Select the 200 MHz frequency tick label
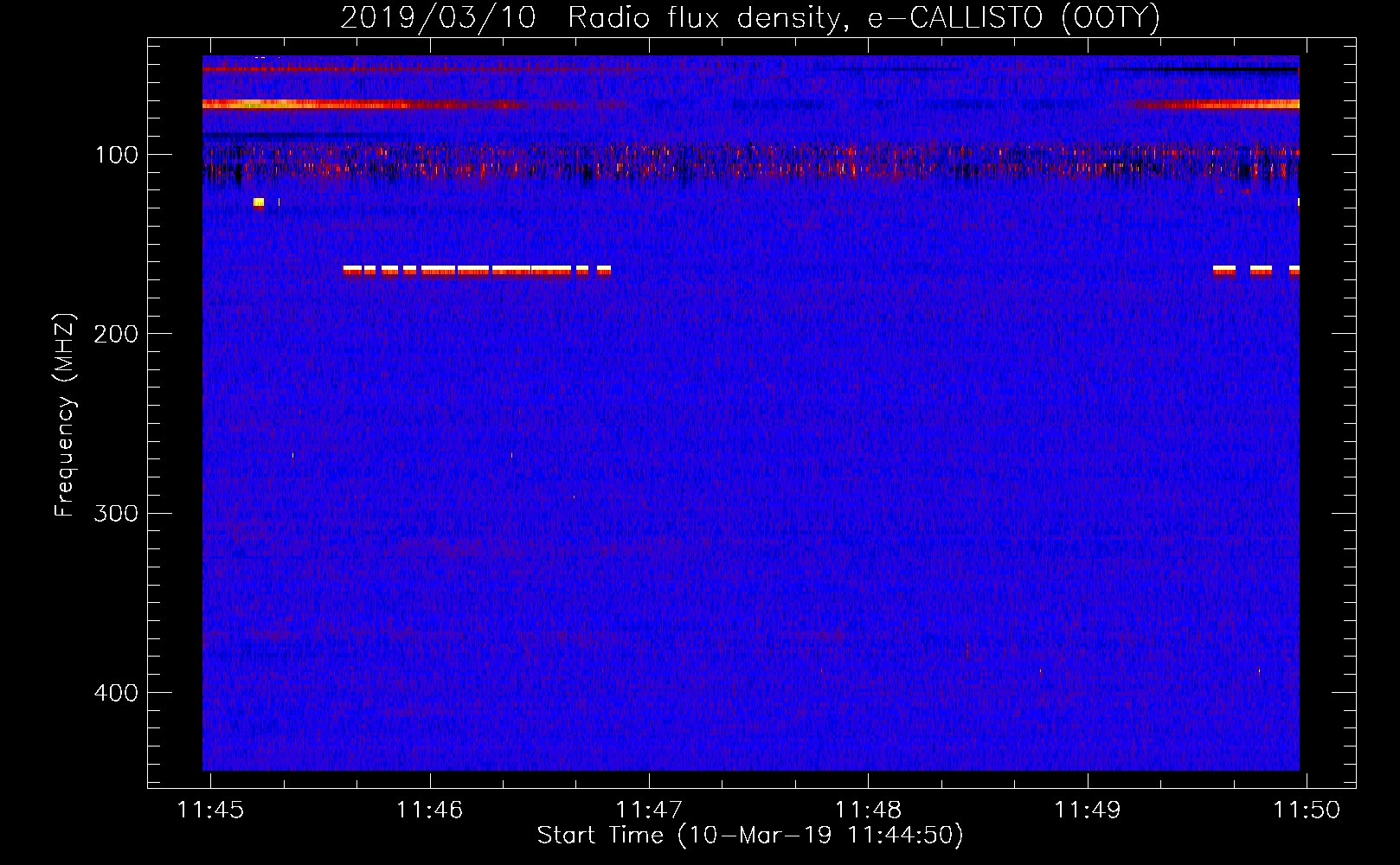This screenshot has height=865, width=1400. click(x=116, y=334)
